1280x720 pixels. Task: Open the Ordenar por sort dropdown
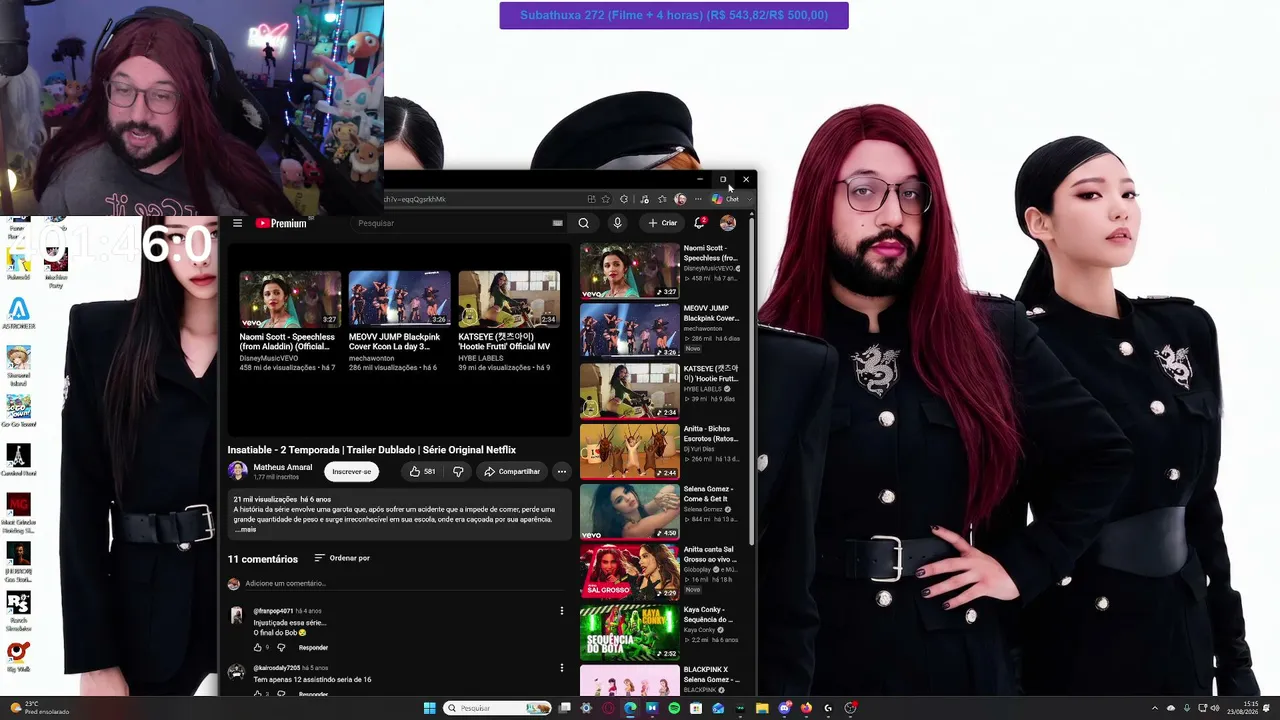tap(342, 558)
